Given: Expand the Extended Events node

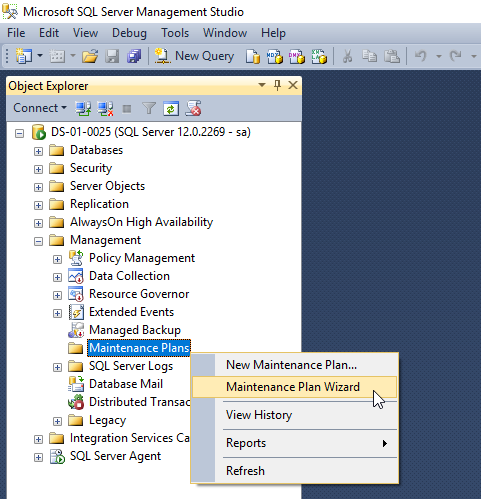Looking at the screenshot, I should [x=57, y=313].
